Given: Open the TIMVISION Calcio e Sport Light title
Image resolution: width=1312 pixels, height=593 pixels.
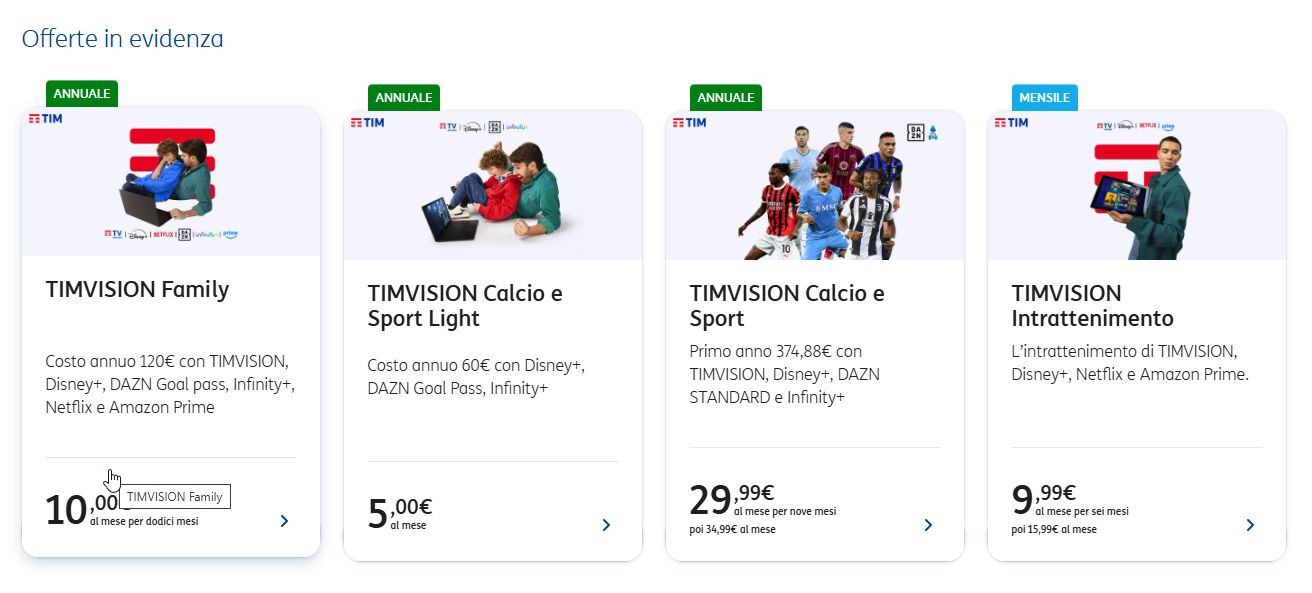Looking at the screenshot, I should point(465,306).
